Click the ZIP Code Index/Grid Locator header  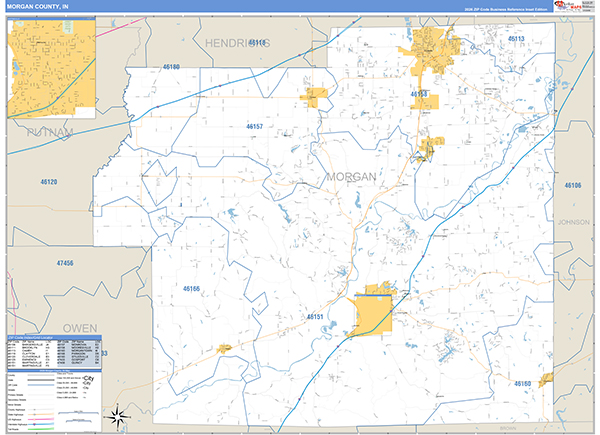click(54, 338)
